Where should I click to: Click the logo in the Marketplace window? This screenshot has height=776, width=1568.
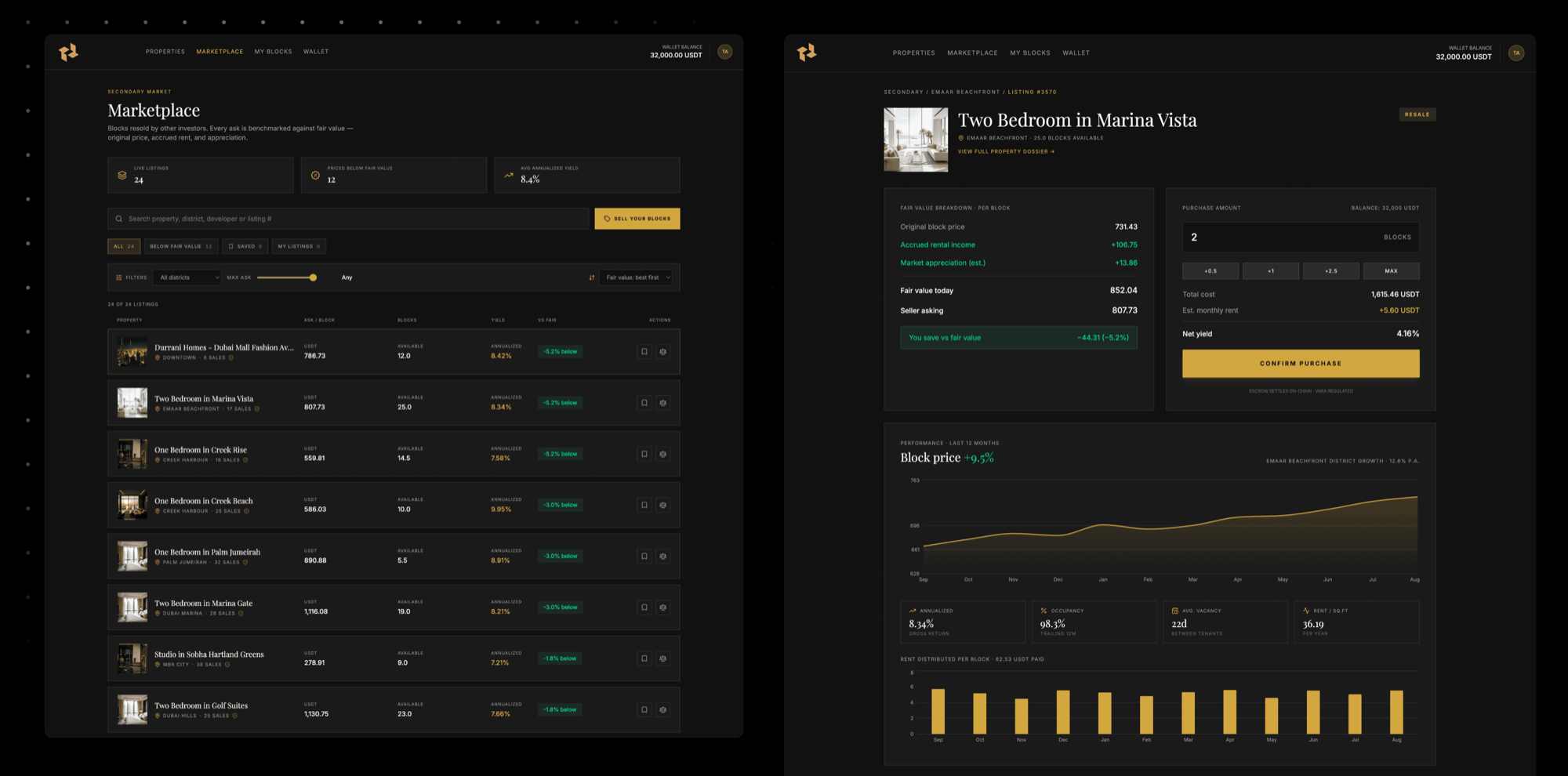69,52
